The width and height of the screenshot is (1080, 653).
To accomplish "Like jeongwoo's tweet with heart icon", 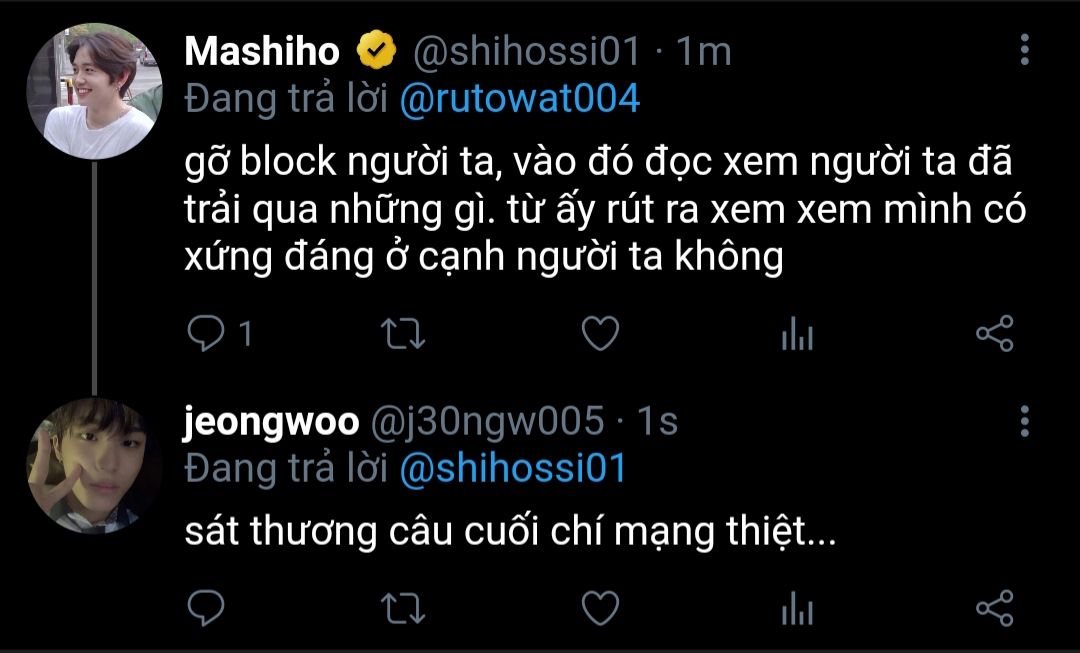I will click(601, 608).
